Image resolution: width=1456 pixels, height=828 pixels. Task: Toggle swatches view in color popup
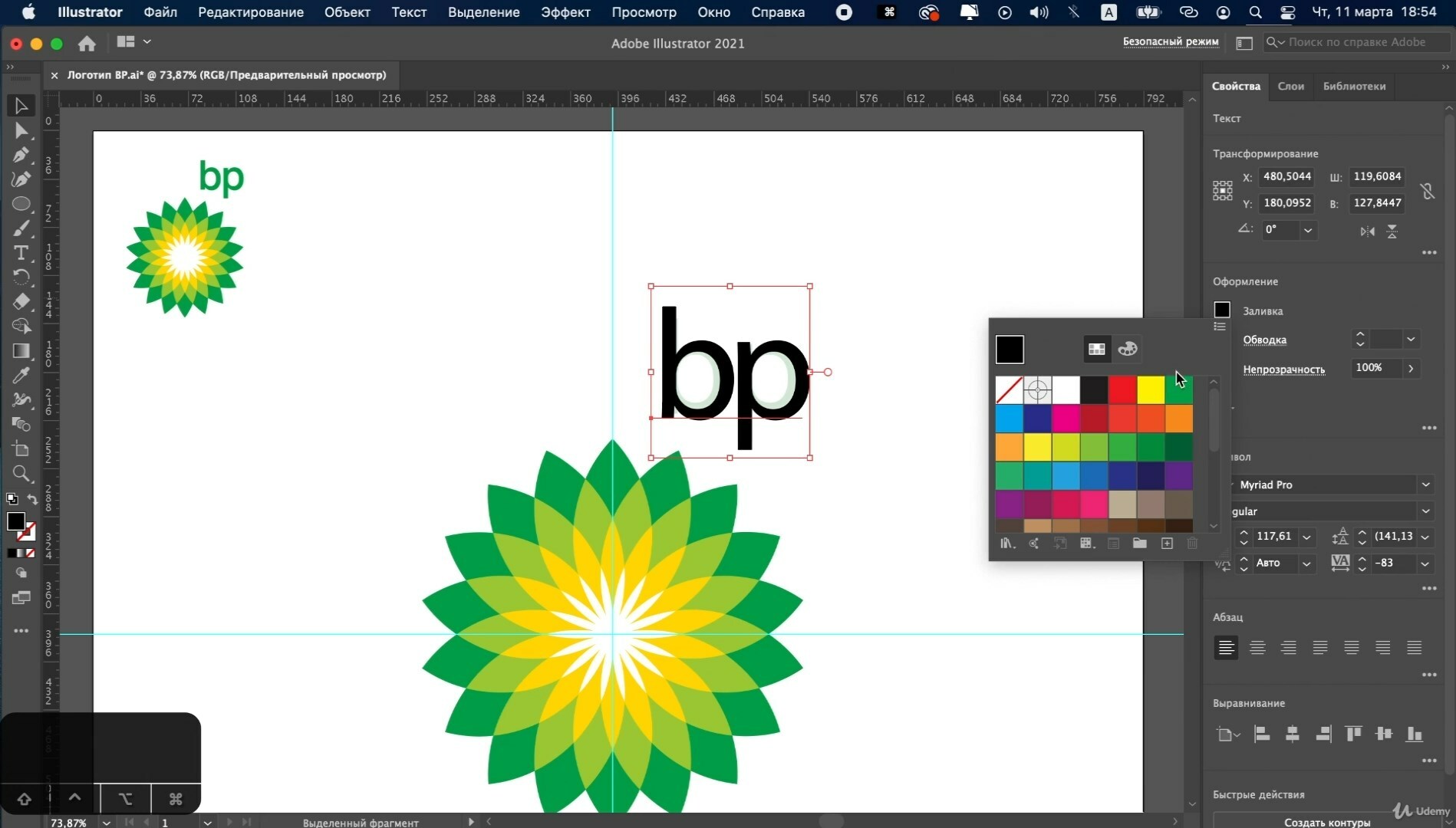pos(1096,349)
